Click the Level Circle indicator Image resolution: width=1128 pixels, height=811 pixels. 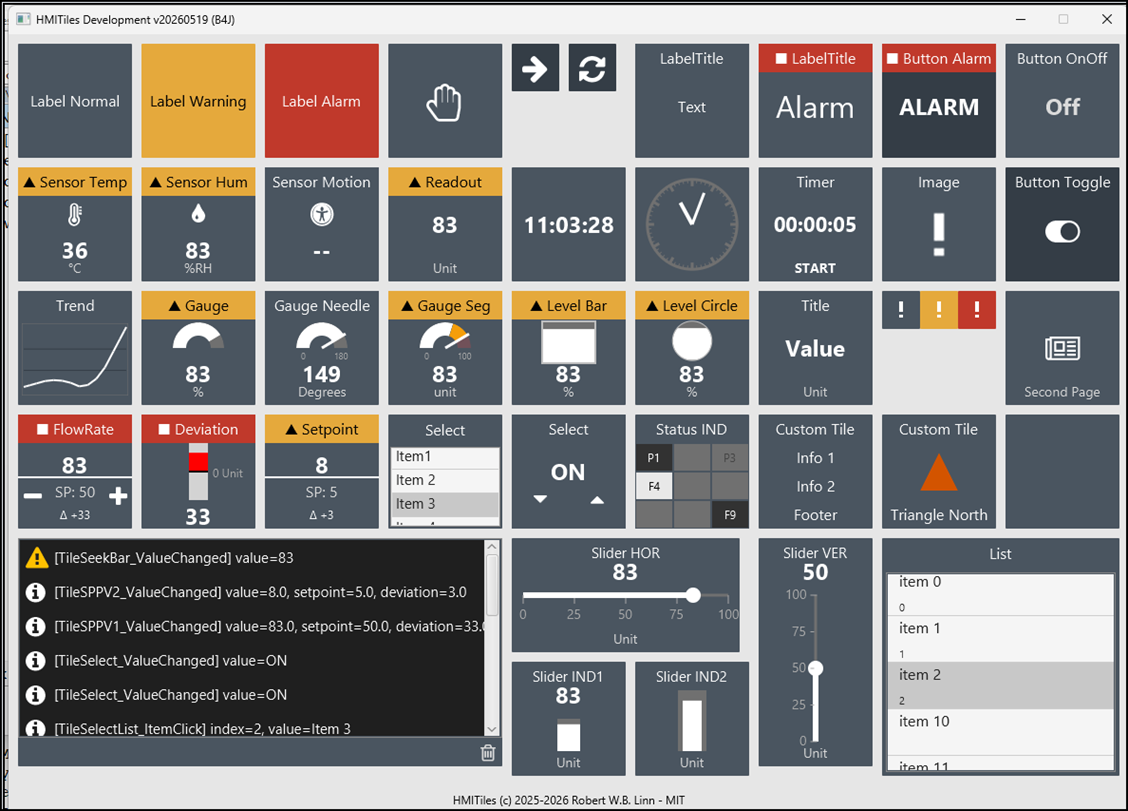691,341
